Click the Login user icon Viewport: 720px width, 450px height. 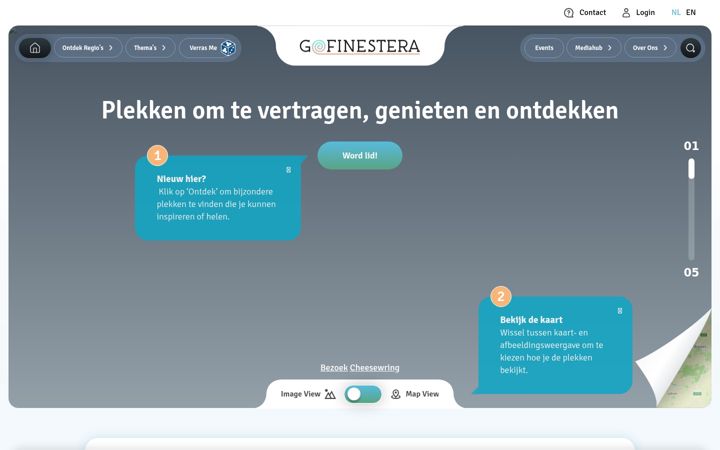[626, 13]
